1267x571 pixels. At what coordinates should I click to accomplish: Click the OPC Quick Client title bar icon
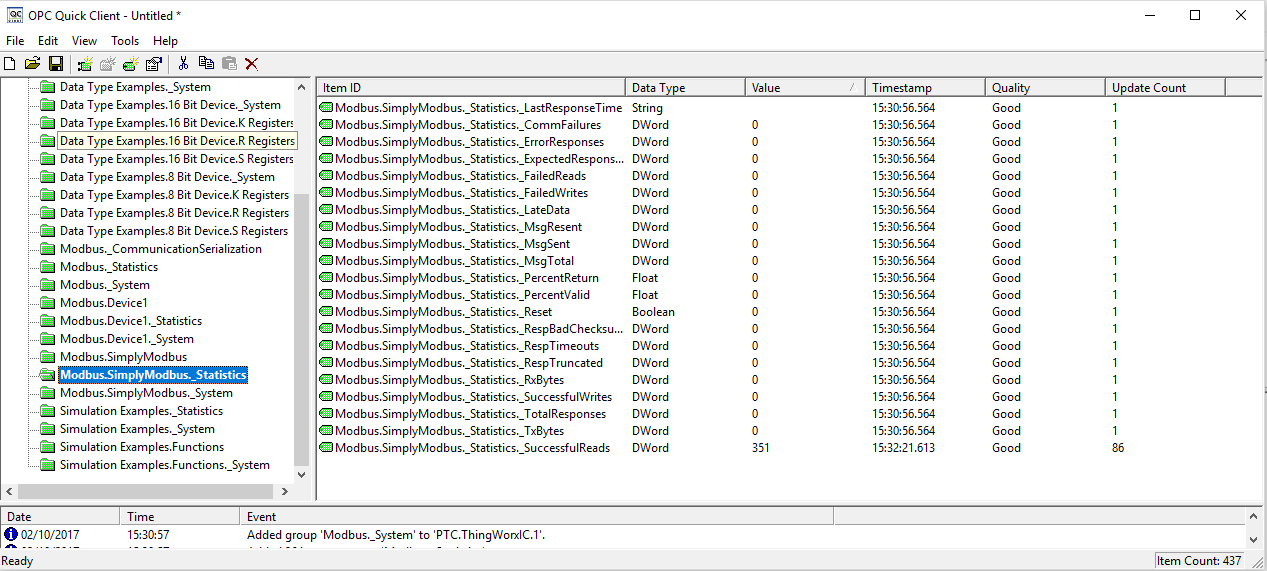coord(15,15)
